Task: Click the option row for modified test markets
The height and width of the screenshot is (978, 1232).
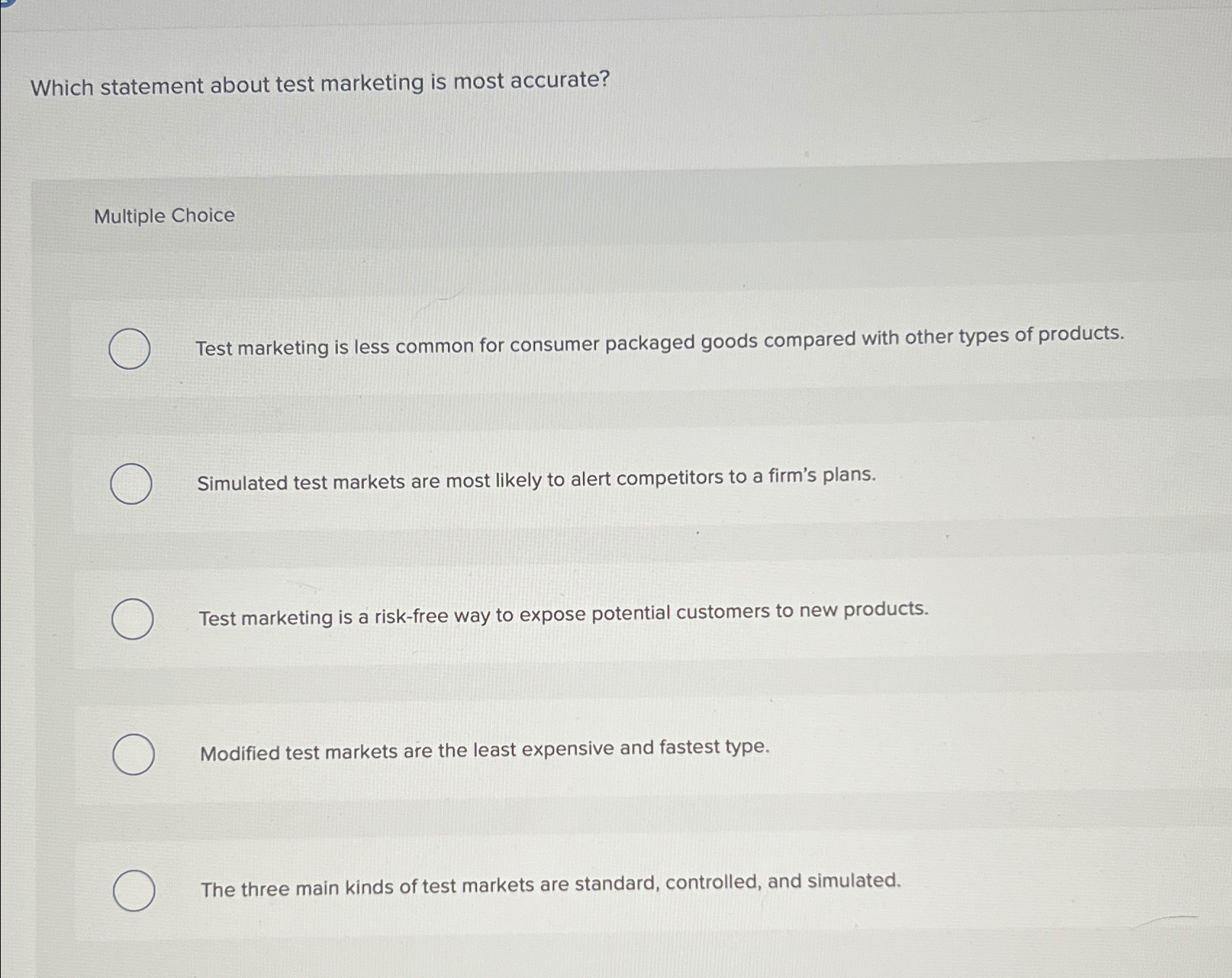Action: 484,749
